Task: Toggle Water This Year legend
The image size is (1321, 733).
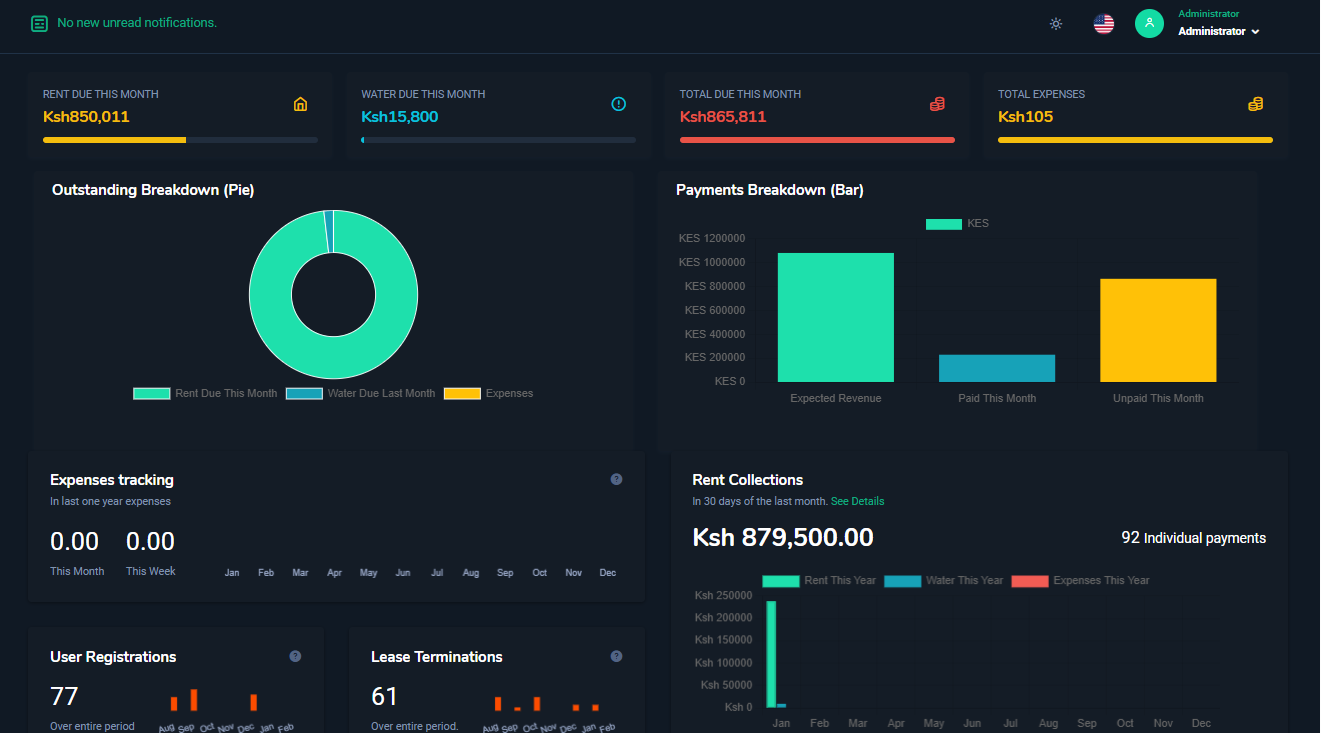Action: (943, 580)
